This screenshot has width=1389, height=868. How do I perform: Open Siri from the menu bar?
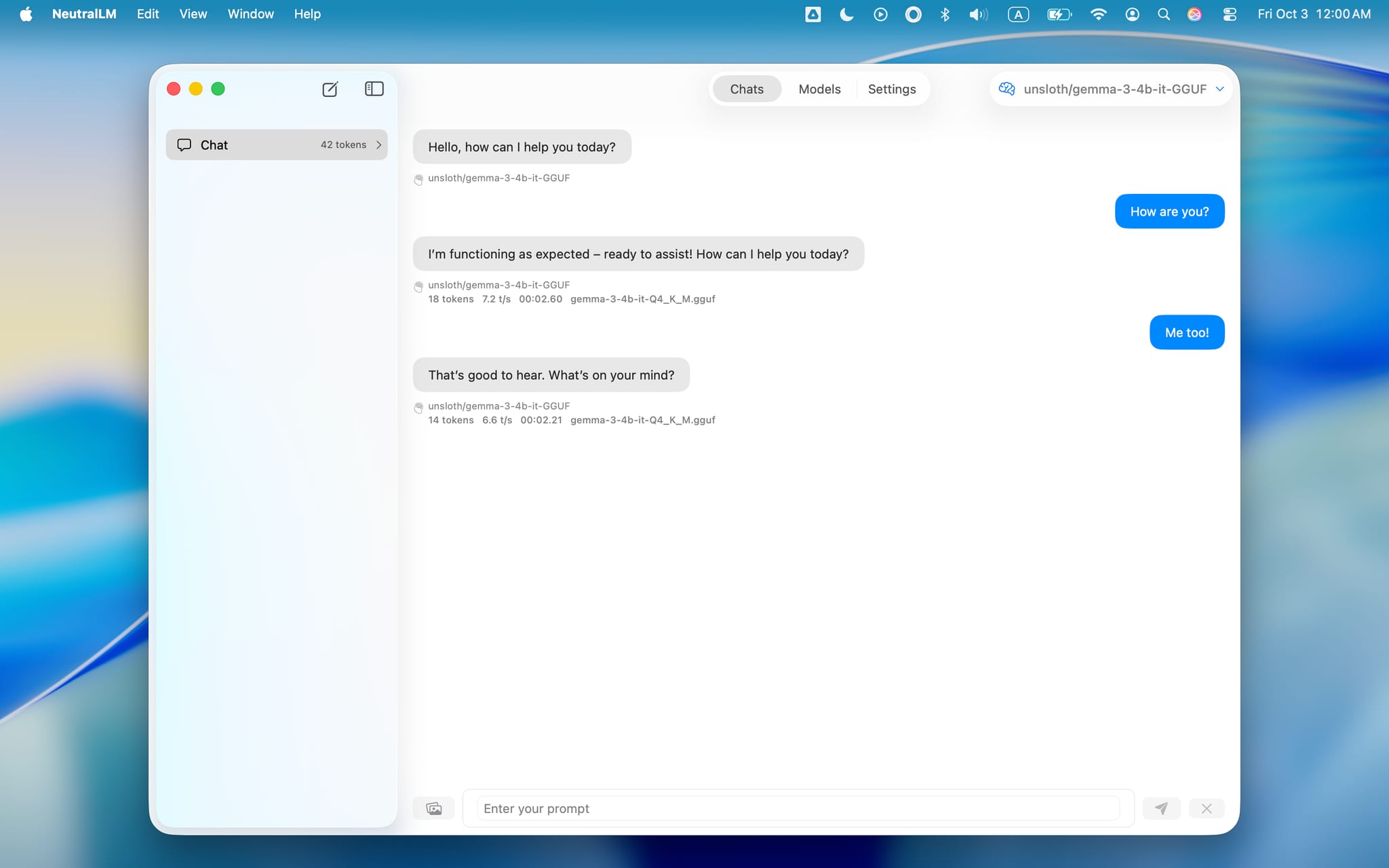(x=1195, y=14)
